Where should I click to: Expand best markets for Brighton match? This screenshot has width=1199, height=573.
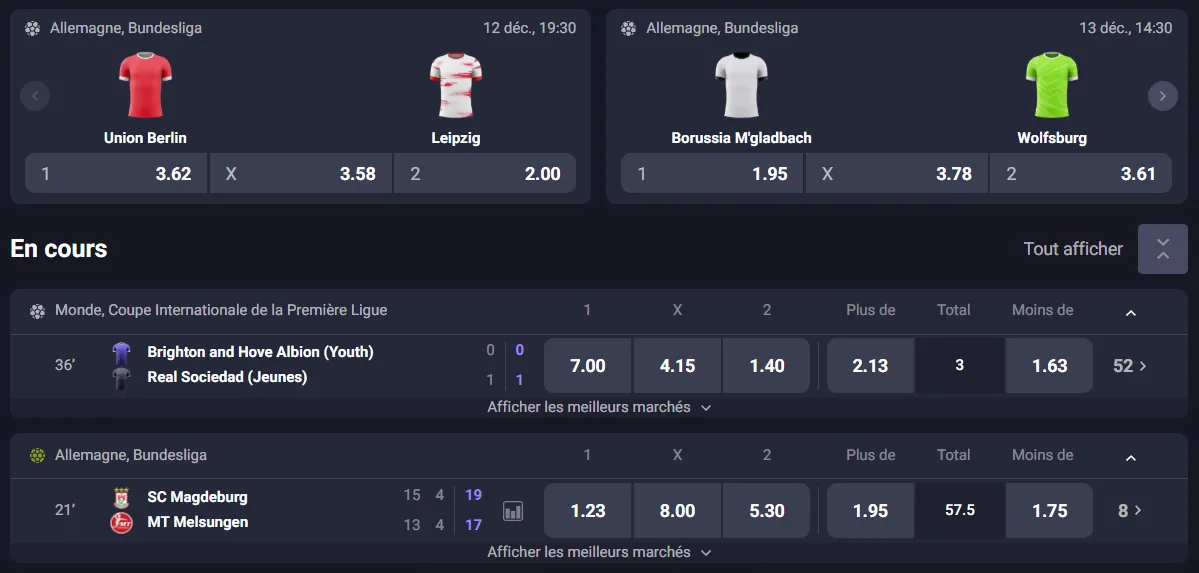coord(599,407)
